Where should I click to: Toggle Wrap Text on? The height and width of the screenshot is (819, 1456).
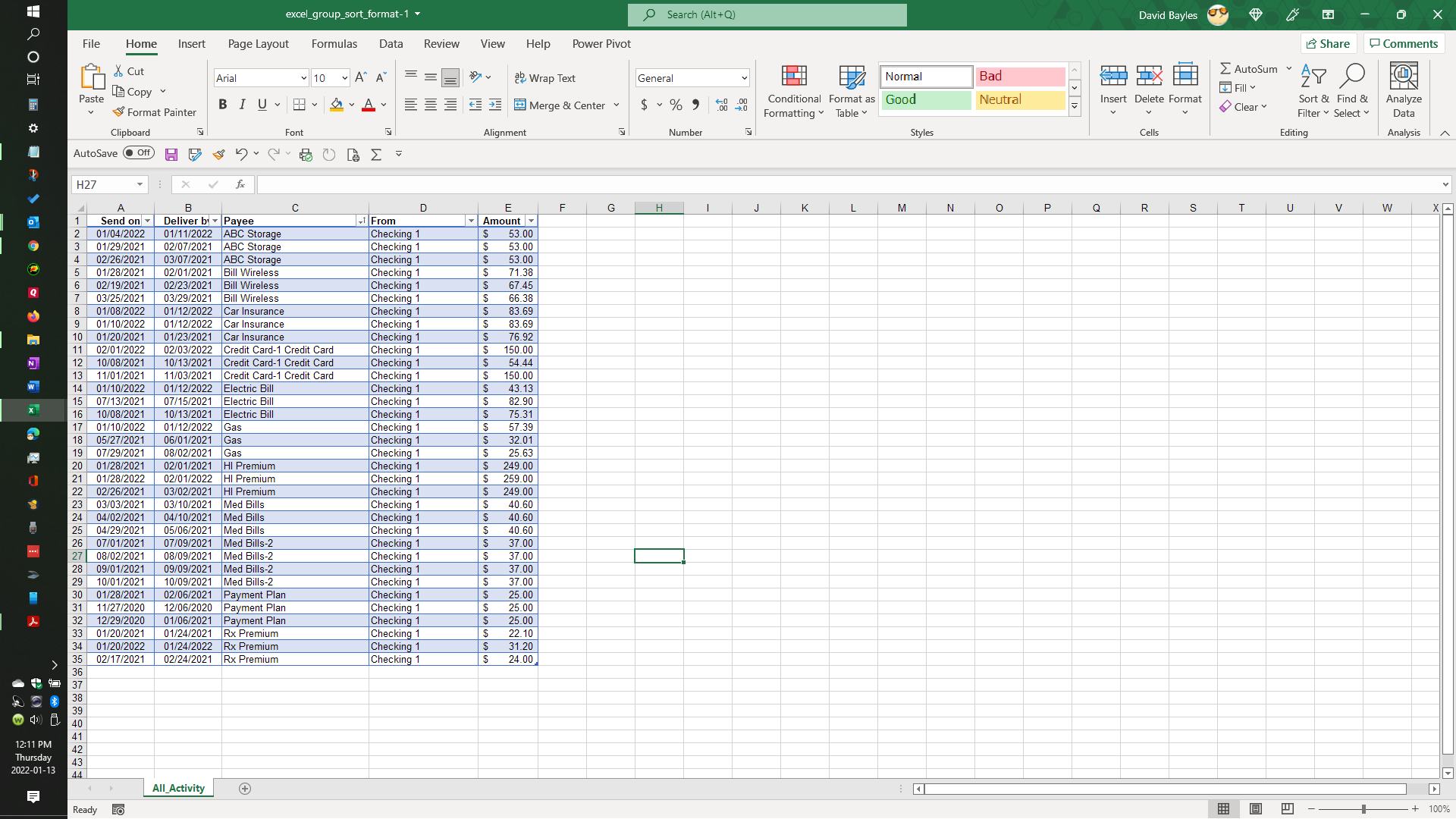pyautogui.click(x=545, y=78)
